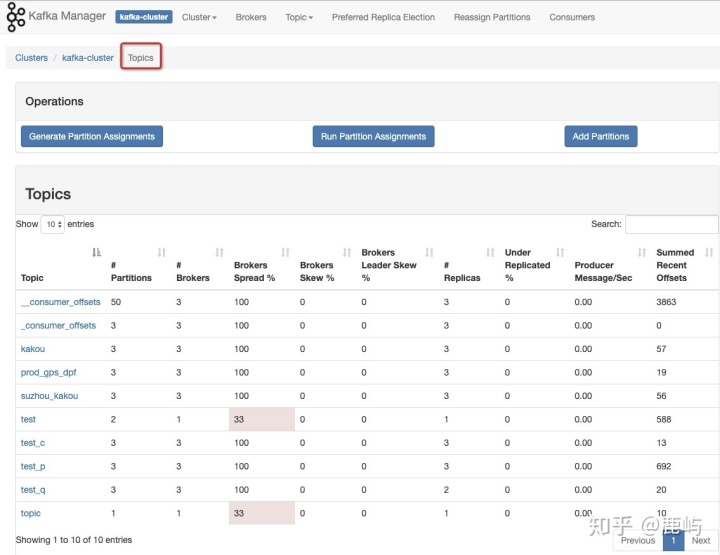
Task: Open the Brokers nav item
Action: click(251, 17)
